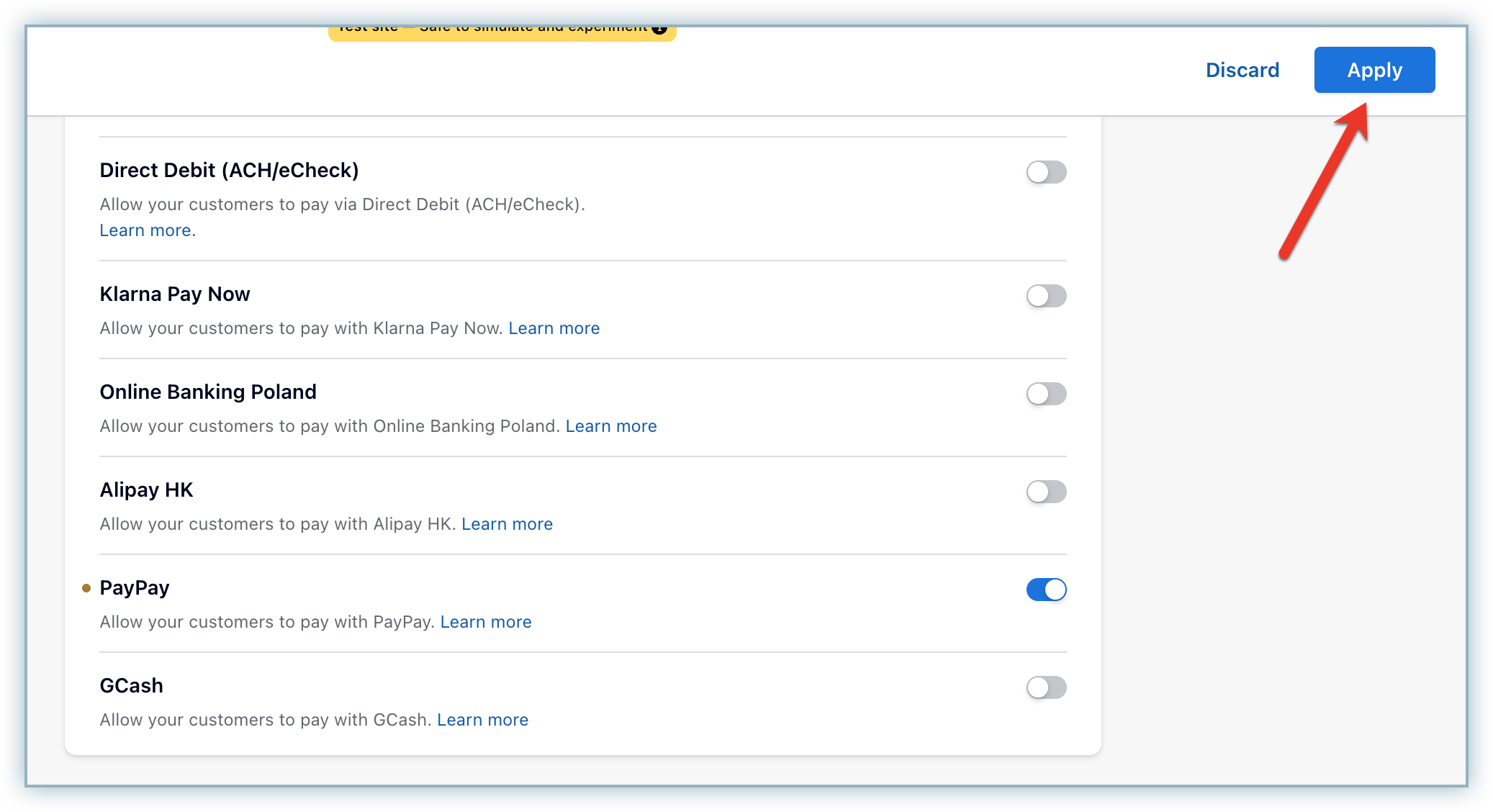Click the Discard link
Viewport: 1493px width, 812px height.
pyautogui.click(x=1242, y=70)
